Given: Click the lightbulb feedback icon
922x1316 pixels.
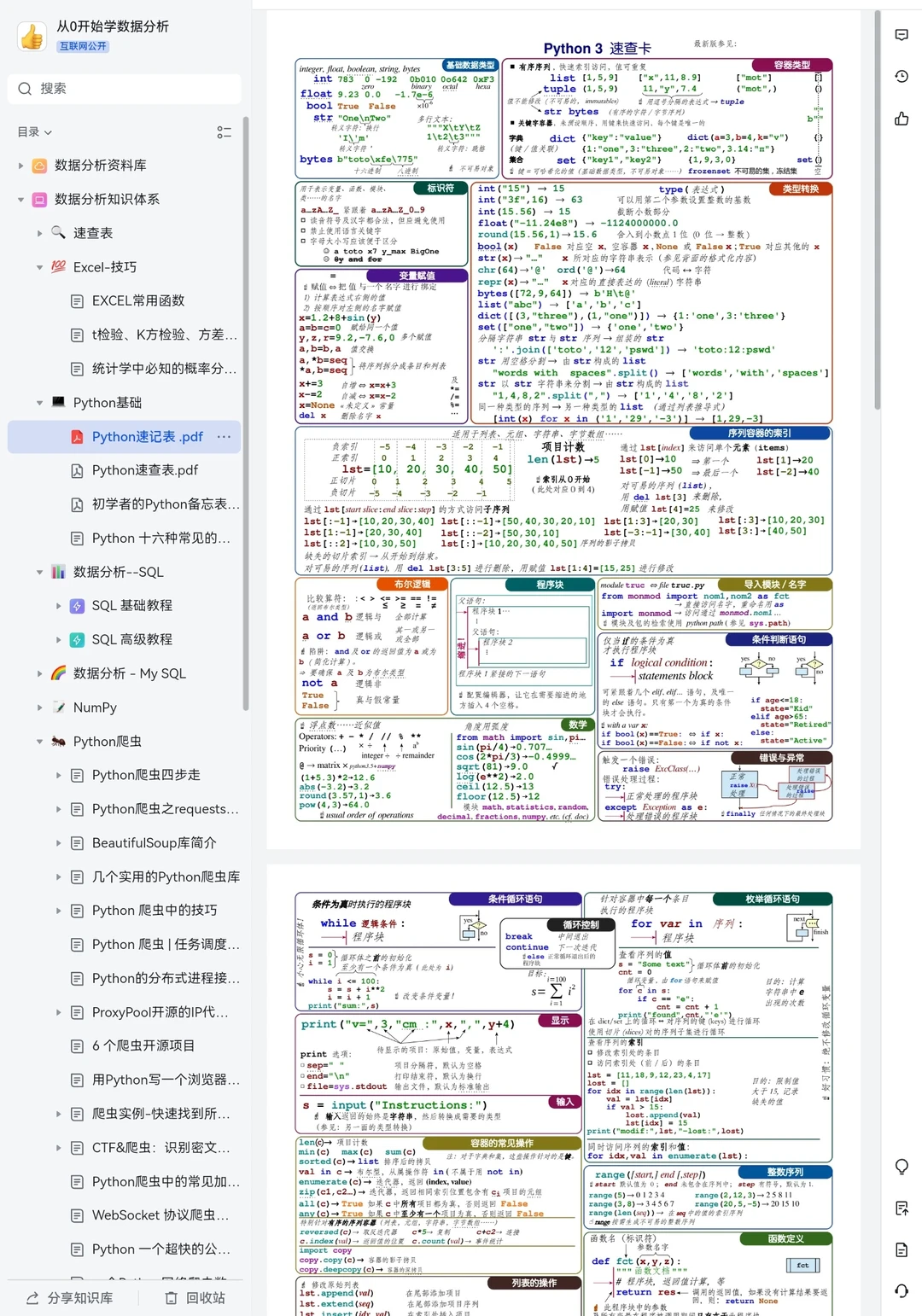Looking at the screenshot, I should point(902,1165).
